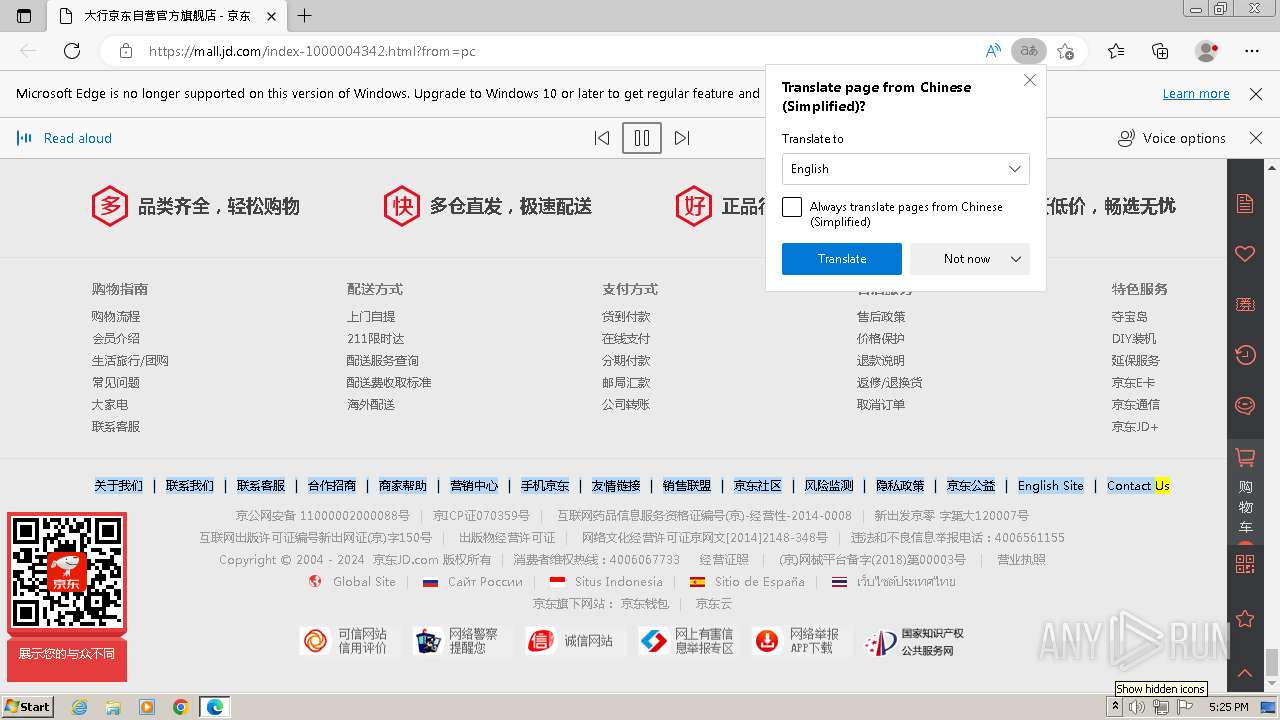This screenshot has height=720, width=1280.
Task: Click the translate icon in address bar
Action: click(1028, 51)
